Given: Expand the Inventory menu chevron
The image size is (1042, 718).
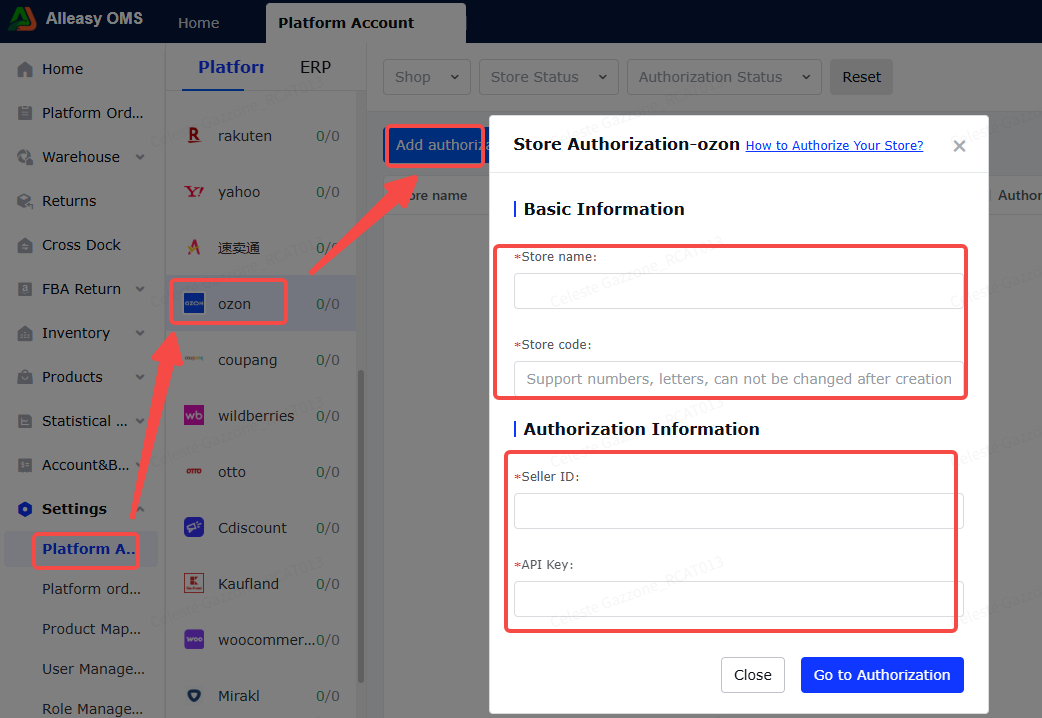Looking at the screenshot, I should [x=140, y=333].
